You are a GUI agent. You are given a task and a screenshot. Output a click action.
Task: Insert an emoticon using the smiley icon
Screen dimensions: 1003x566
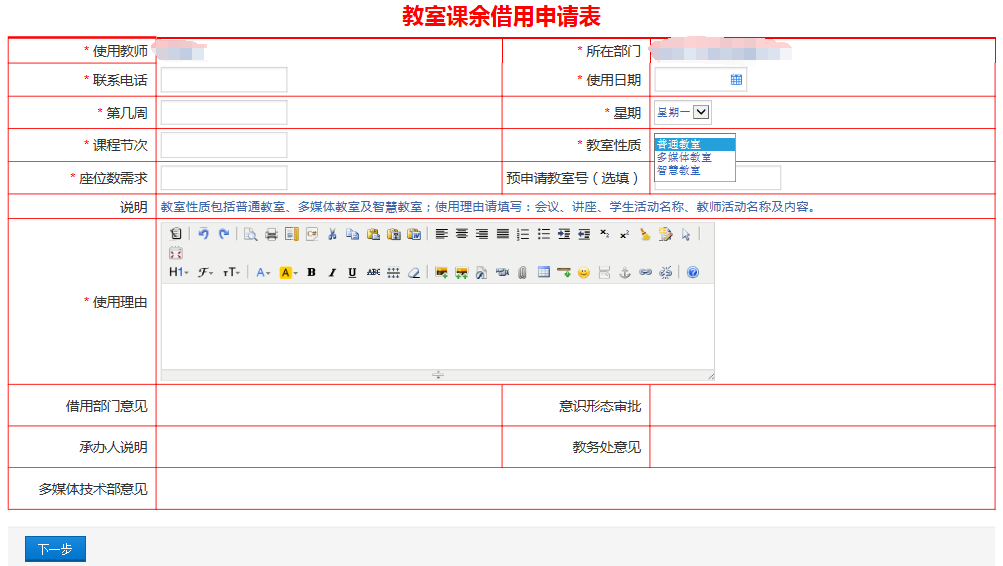(584, 272)
